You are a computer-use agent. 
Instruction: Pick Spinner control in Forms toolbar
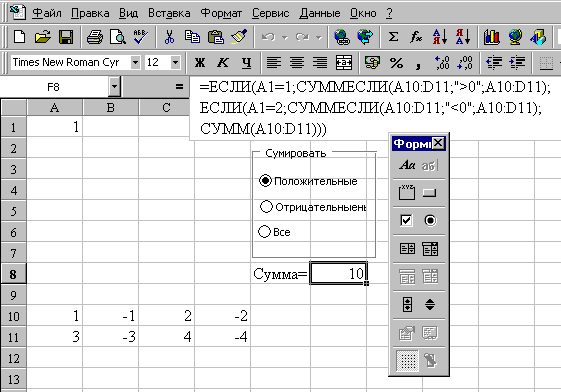point(430,304)
